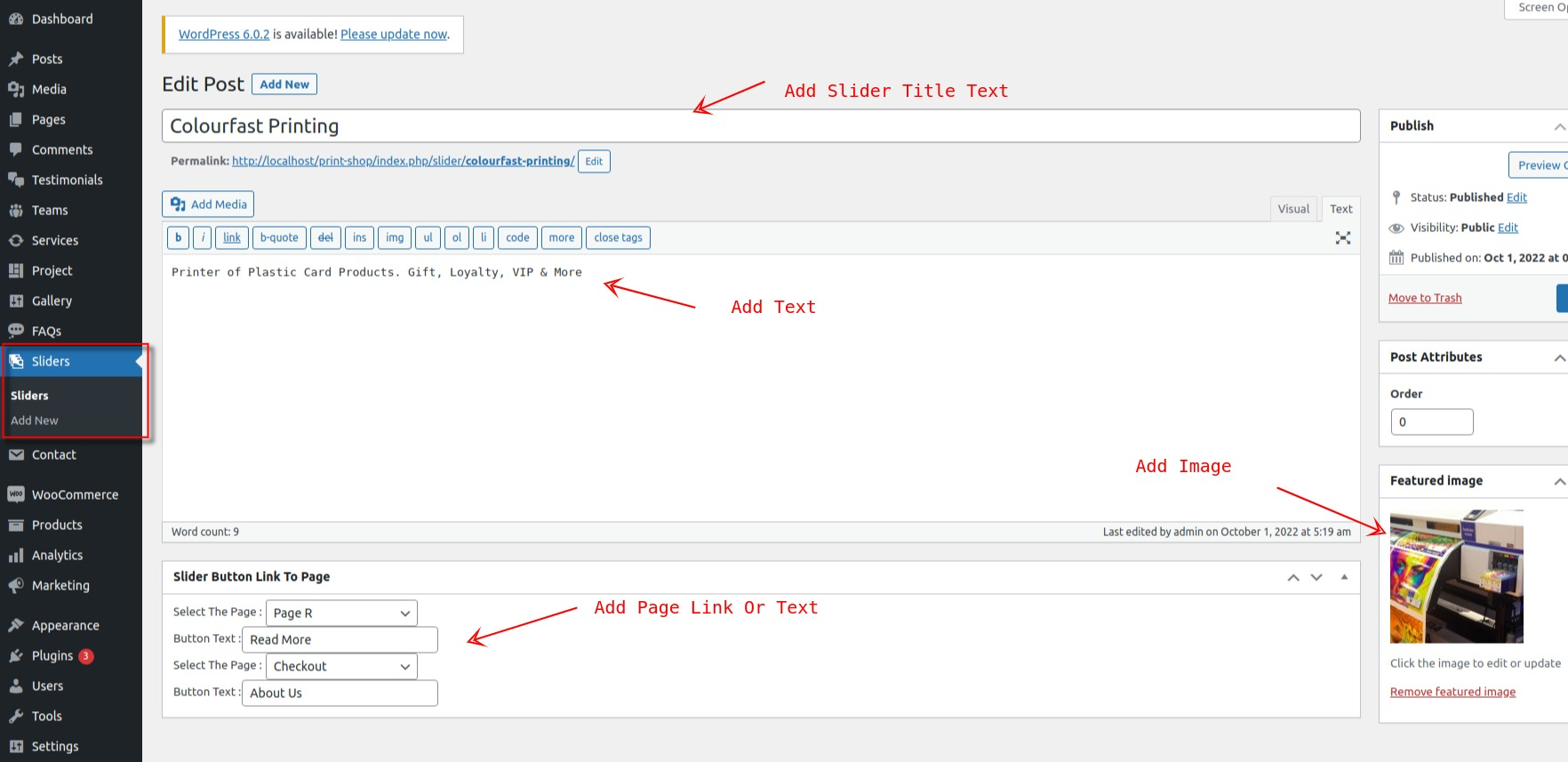Click the FAQs icon
The height and width of the screenshot is (762, 1568).
[x=16, y=331]
